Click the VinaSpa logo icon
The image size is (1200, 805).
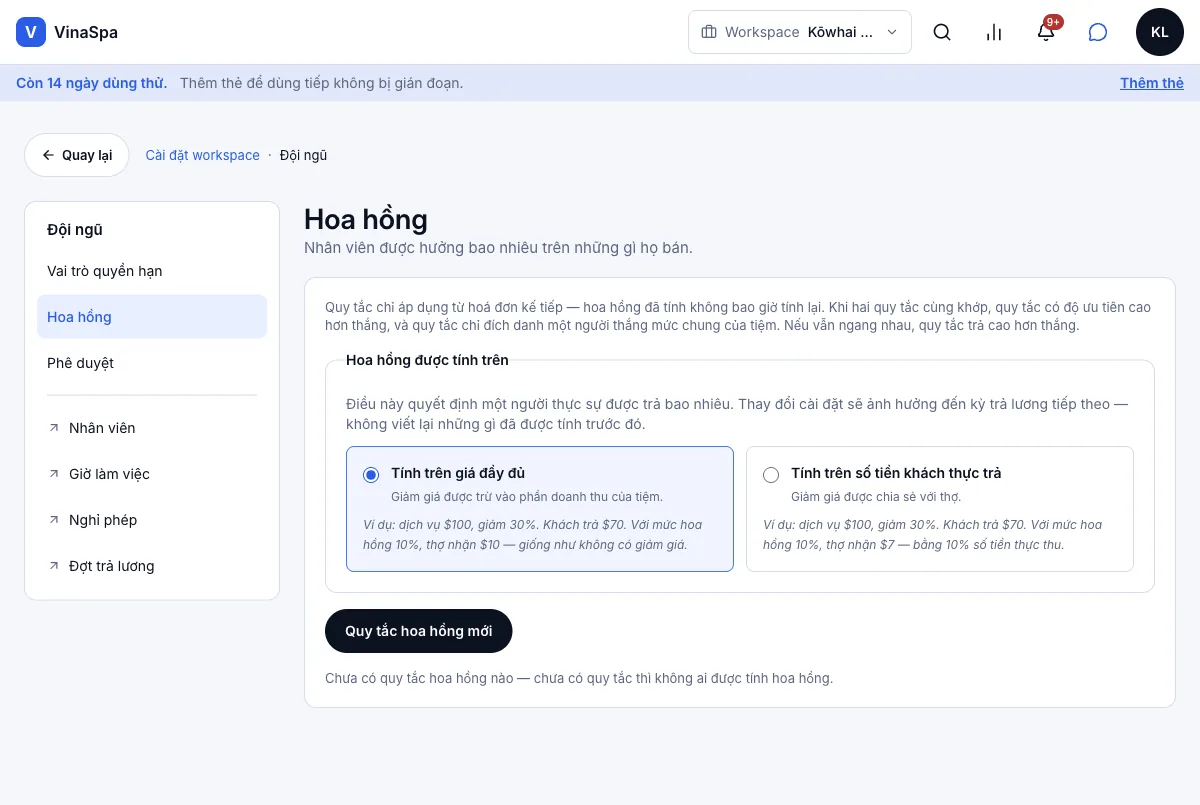pos(31,32)
